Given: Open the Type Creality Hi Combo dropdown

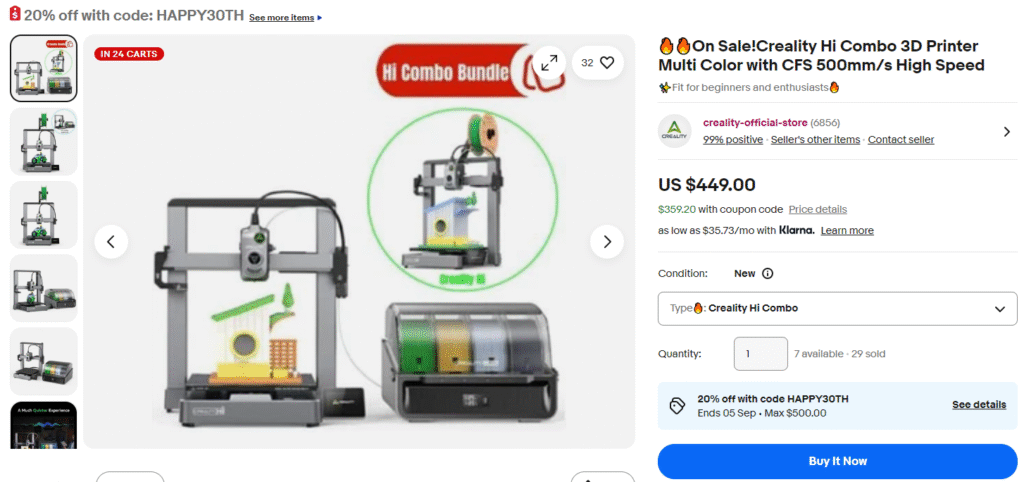Looking at the screenshot, I should [837, 308].
